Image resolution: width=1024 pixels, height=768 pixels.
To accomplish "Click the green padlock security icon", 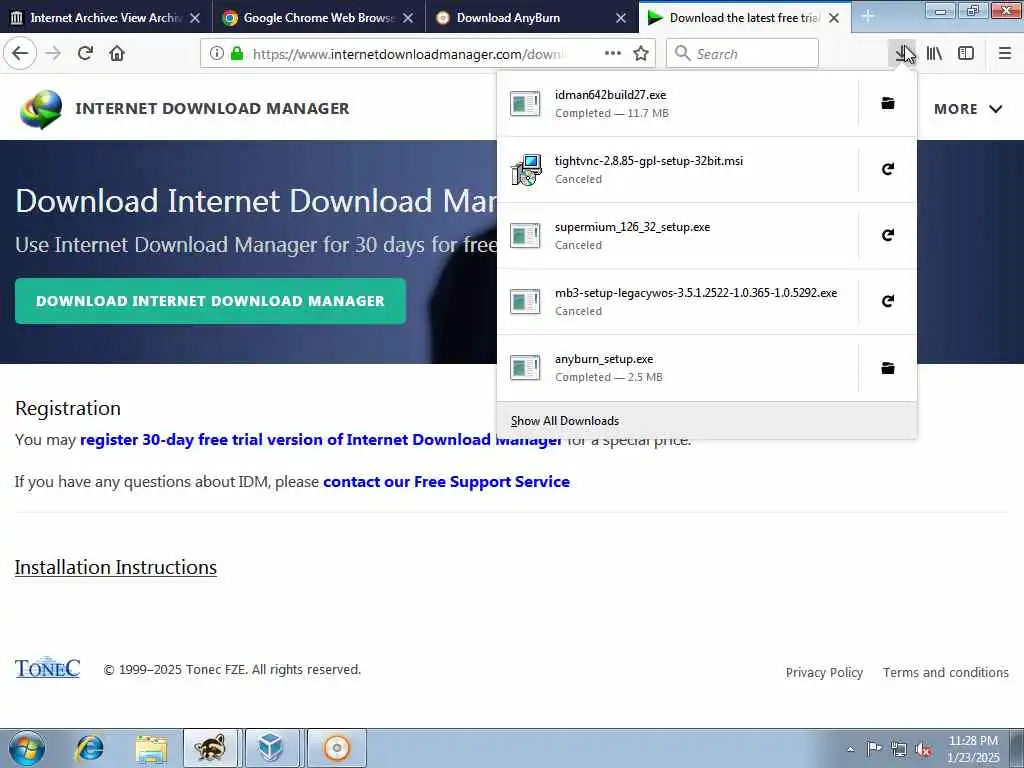I will [237, 53].
